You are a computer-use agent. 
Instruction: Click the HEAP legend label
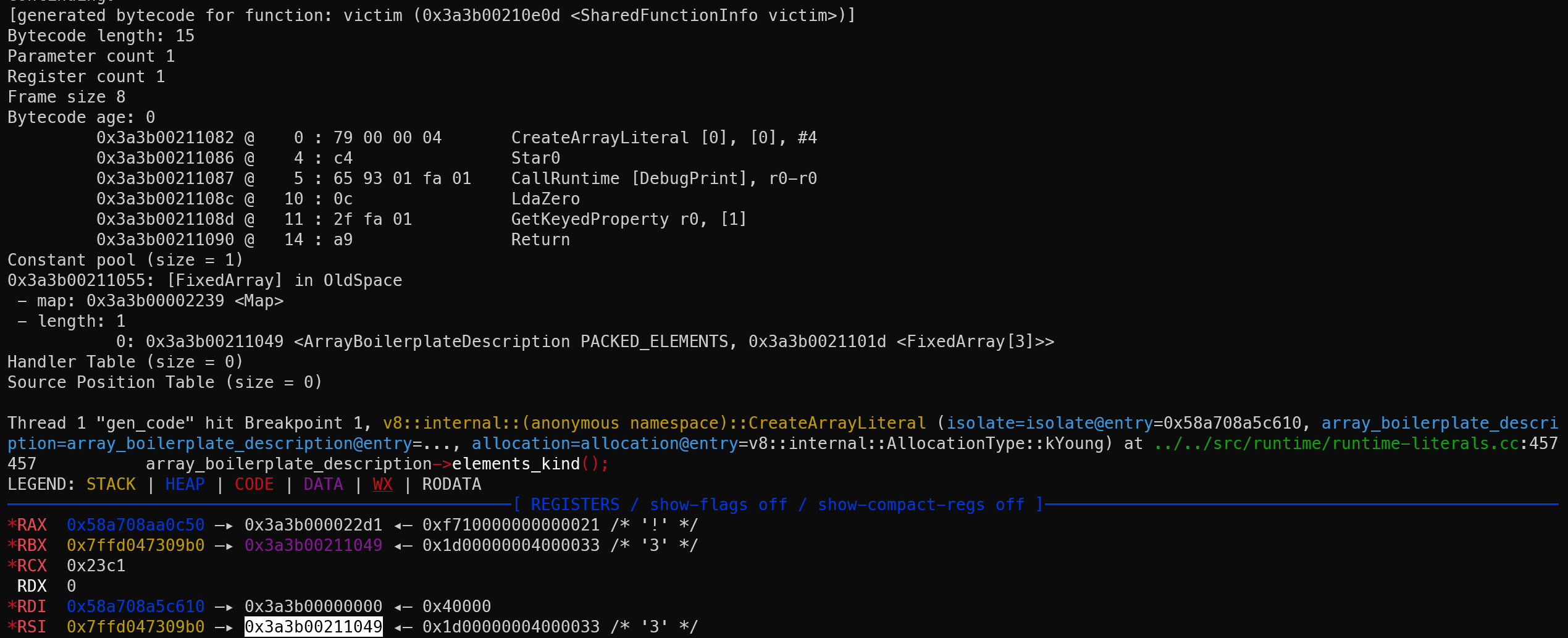185,484
